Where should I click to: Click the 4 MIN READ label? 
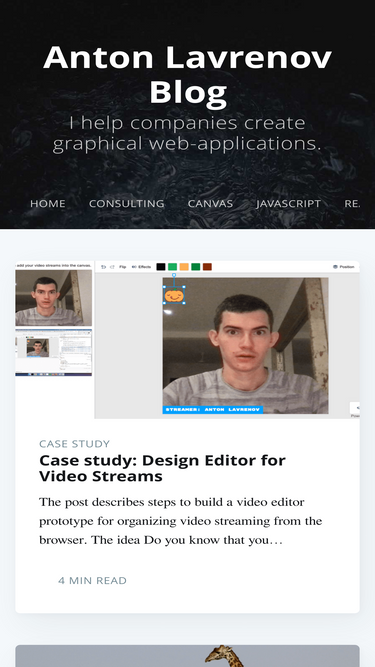pyautogui.click(x=92, y=581)
